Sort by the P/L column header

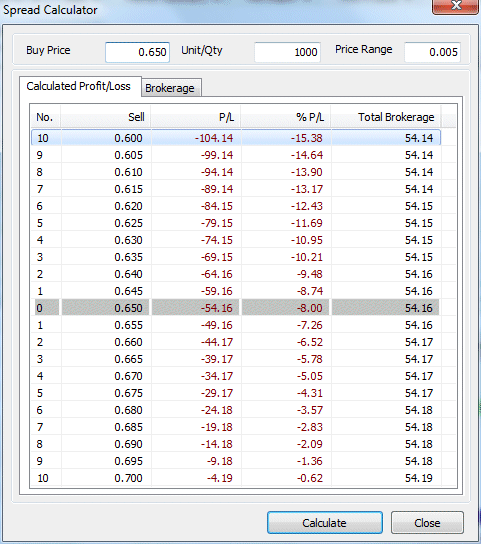[196, 117]
